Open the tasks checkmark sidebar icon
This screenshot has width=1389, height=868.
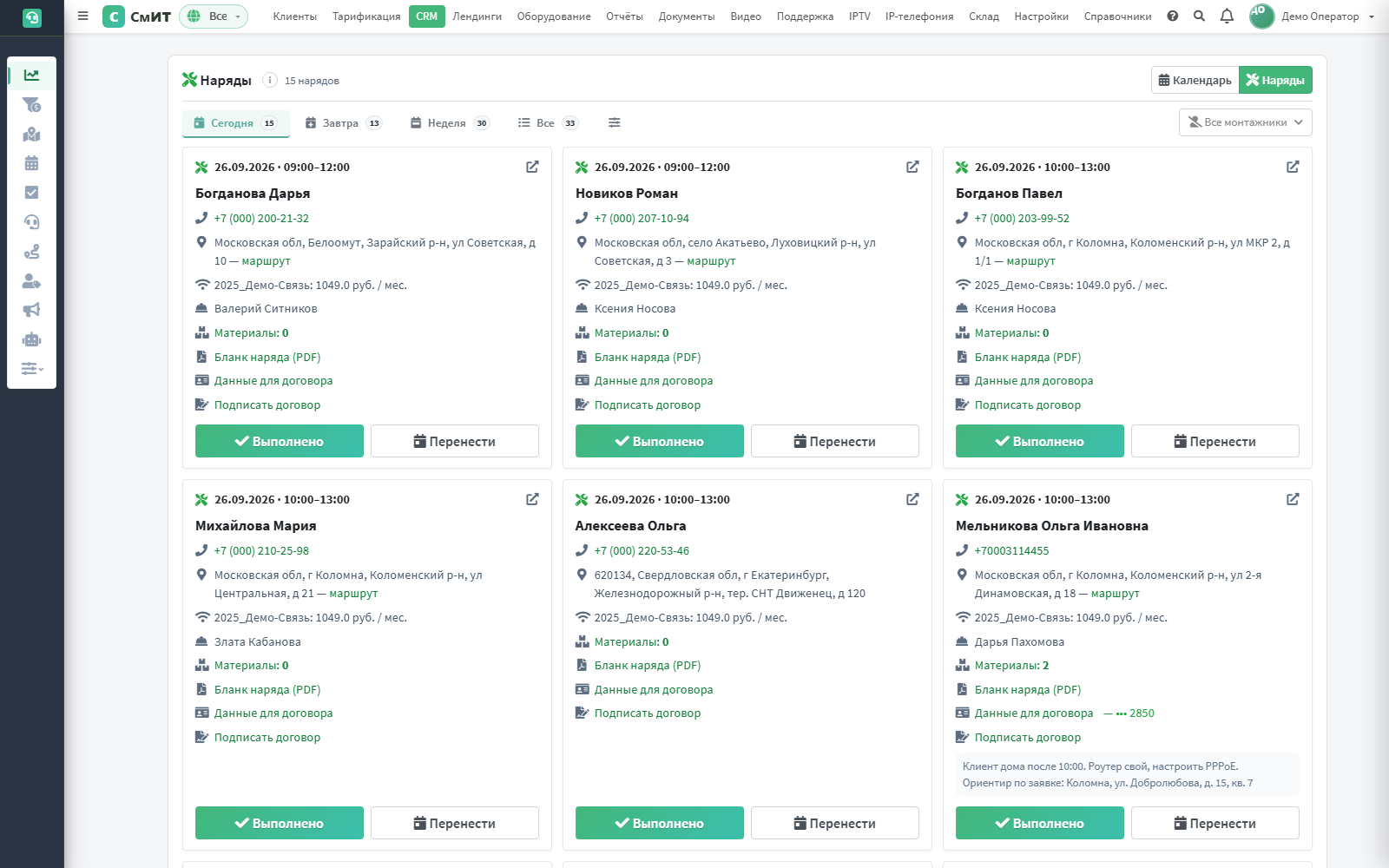click(x=31, y=193)
